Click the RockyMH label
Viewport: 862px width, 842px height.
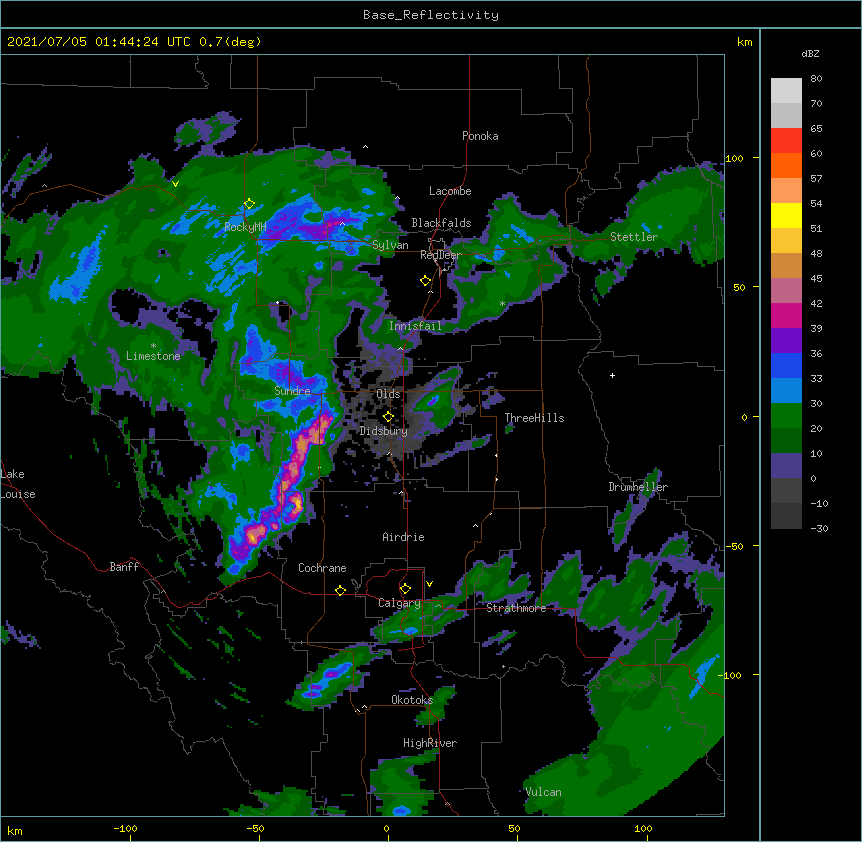(x=245, y=227)
